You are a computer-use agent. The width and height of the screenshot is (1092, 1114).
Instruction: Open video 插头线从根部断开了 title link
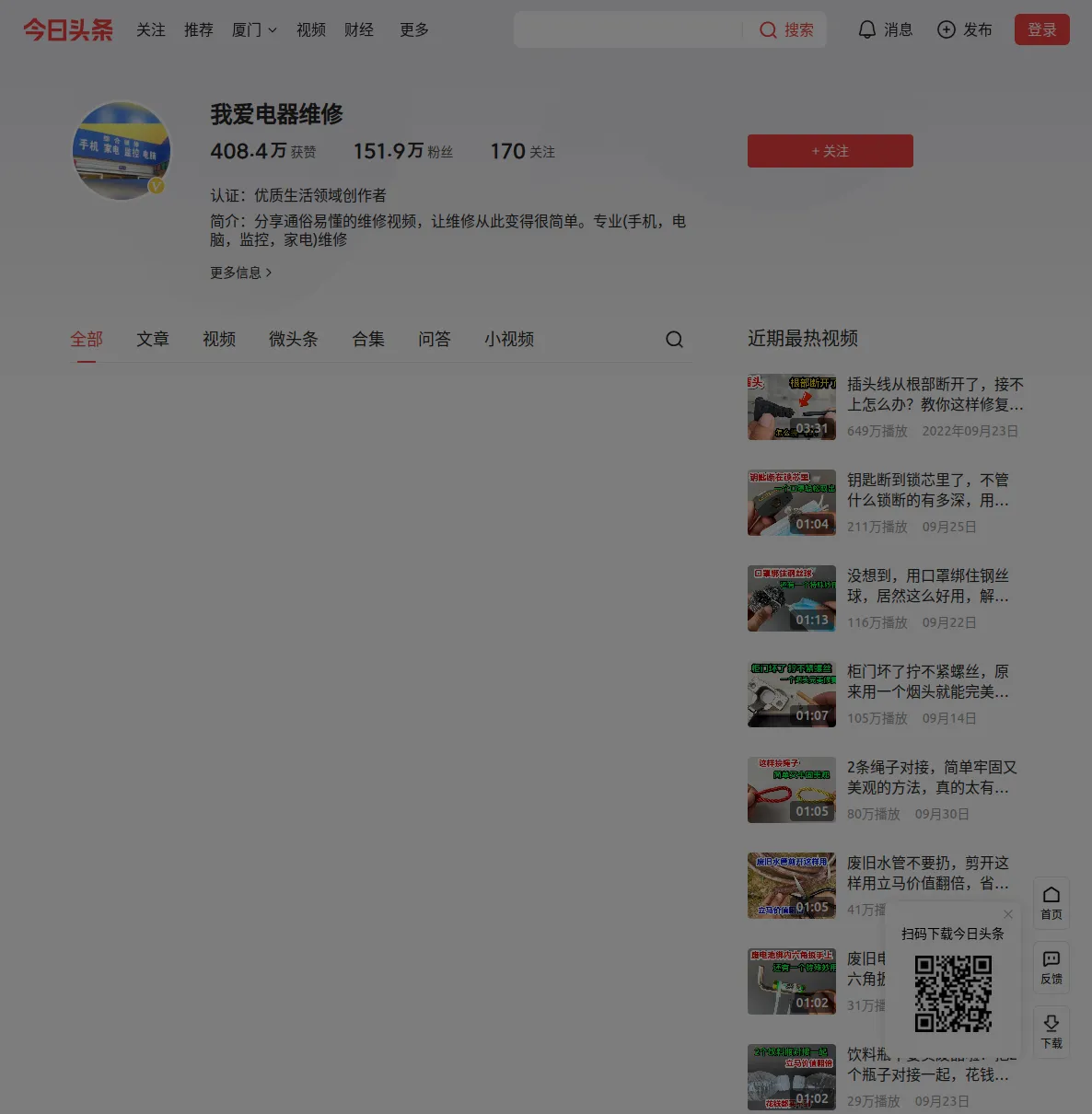935,394
